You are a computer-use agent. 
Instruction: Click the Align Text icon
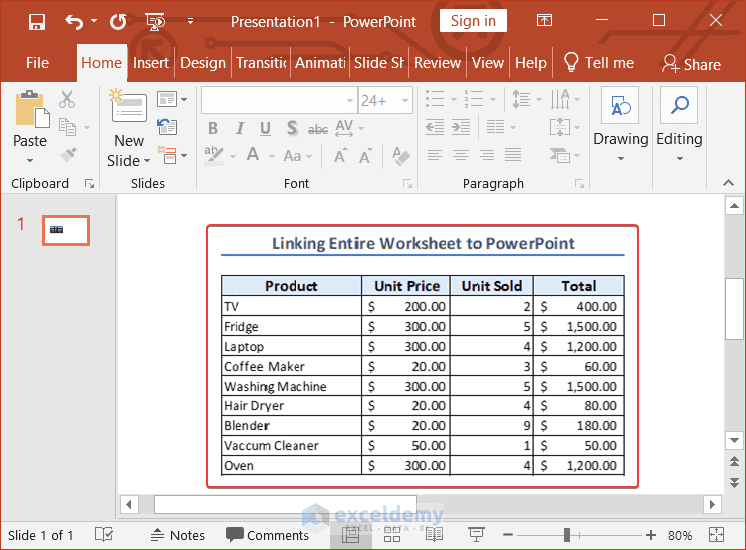pyautogui.click(x=560, y=127)
